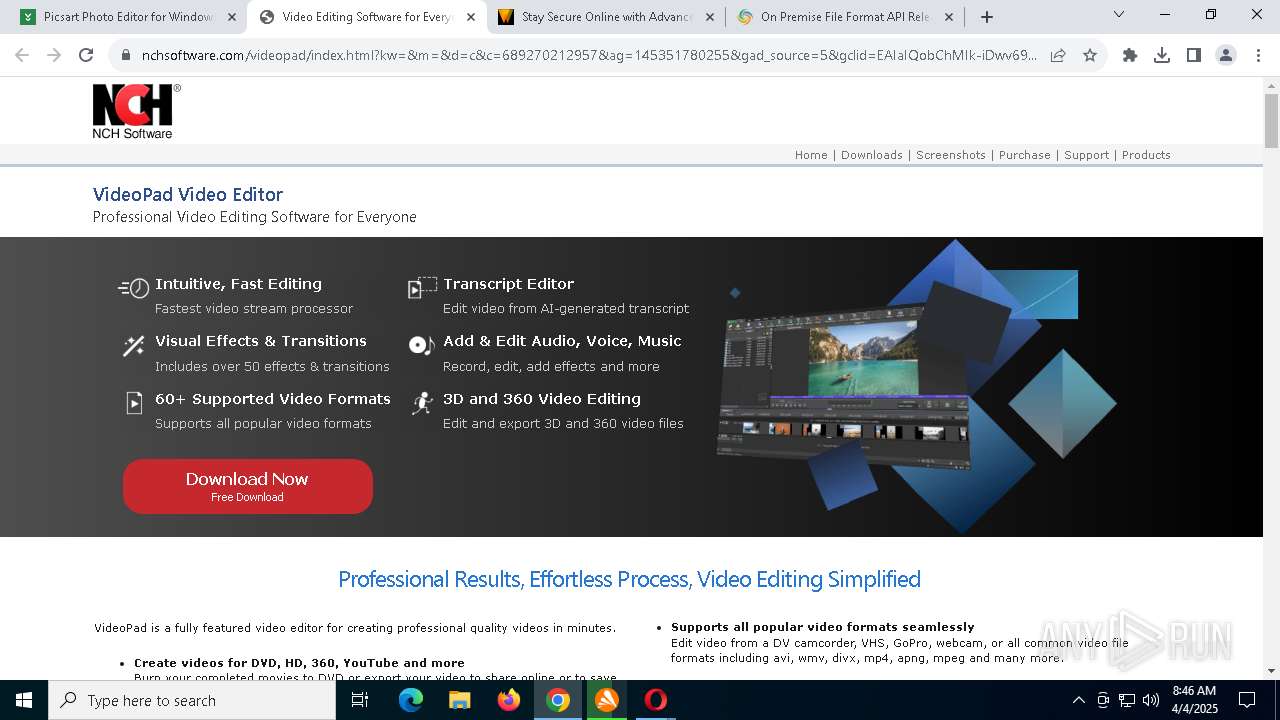Close the Stay Secure Online tab

point(710,17)
